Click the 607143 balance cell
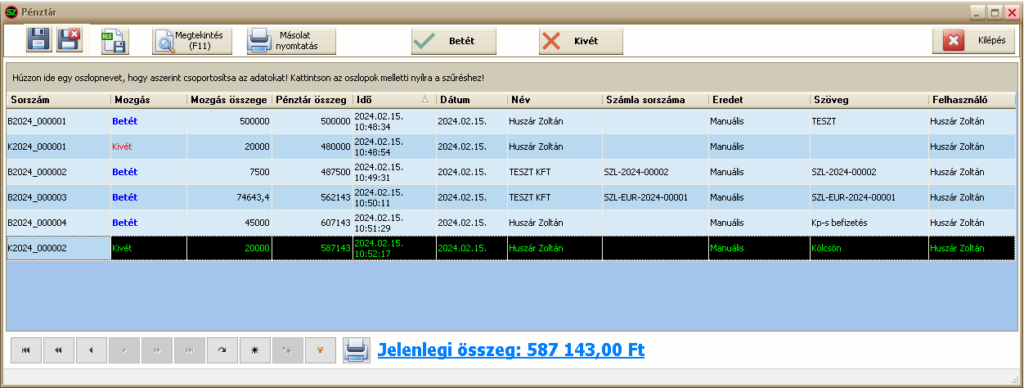 pos(312,223)
